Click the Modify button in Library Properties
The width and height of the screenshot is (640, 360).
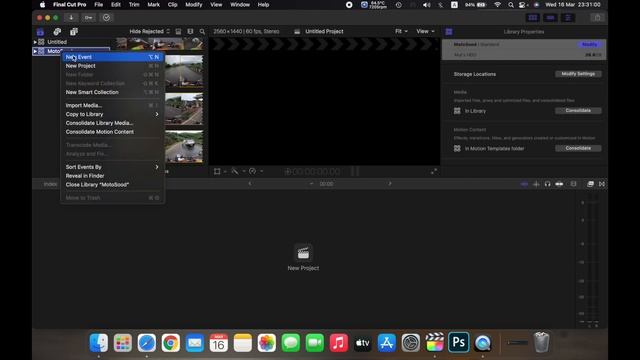589,44
